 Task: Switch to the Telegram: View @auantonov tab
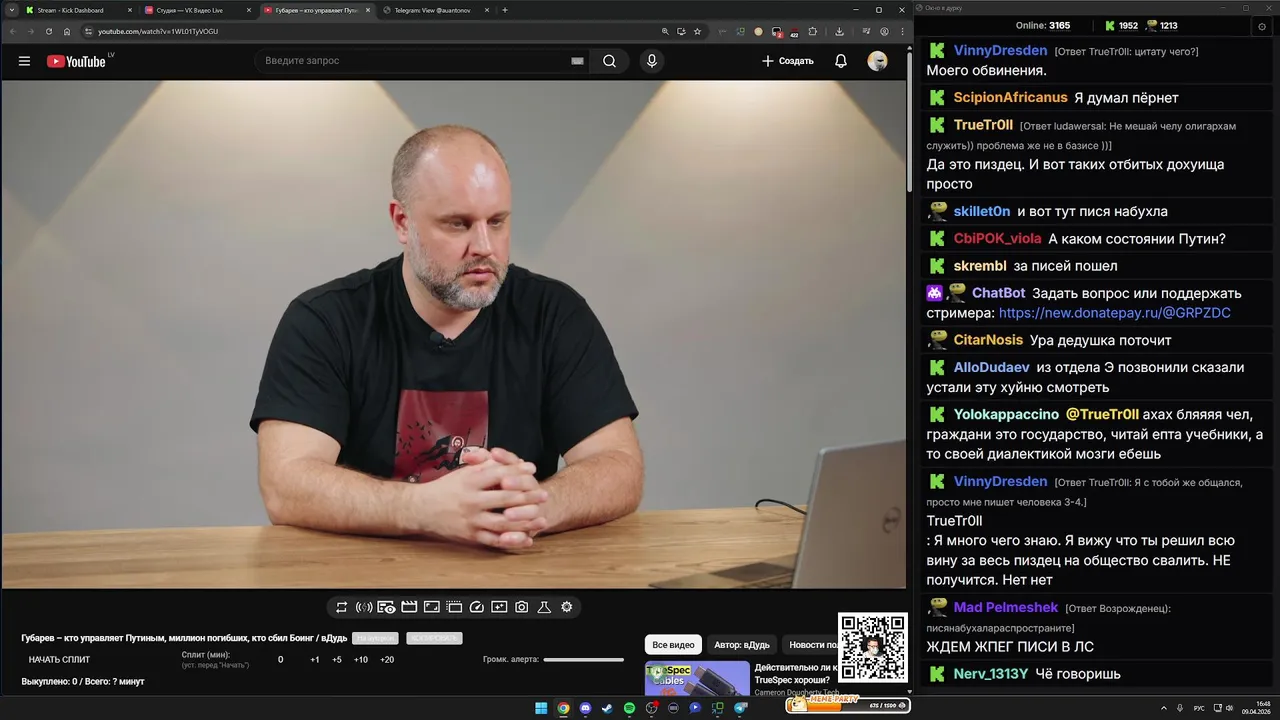click(435, 10)
